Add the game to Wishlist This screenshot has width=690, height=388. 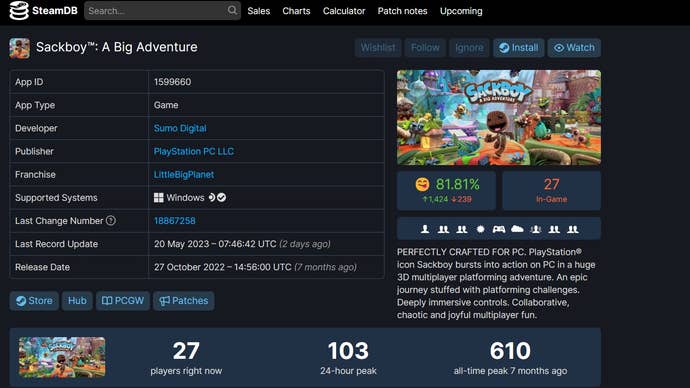tap(378, 48)
